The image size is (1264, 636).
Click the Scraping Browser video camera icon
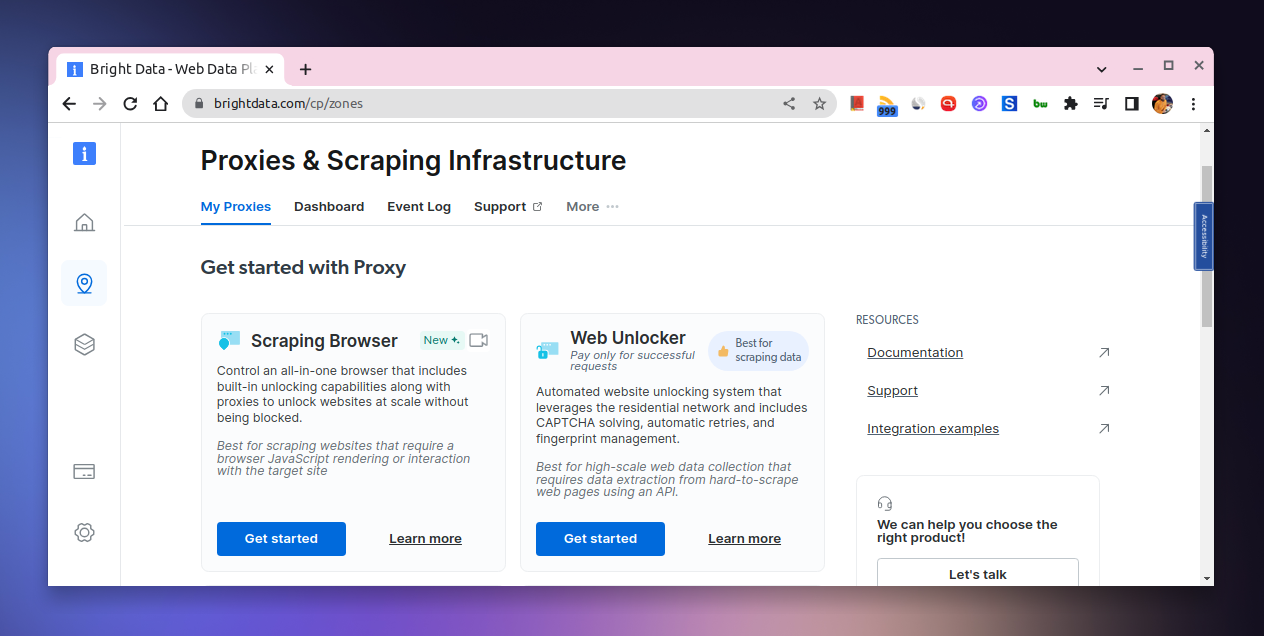[478, 340]
